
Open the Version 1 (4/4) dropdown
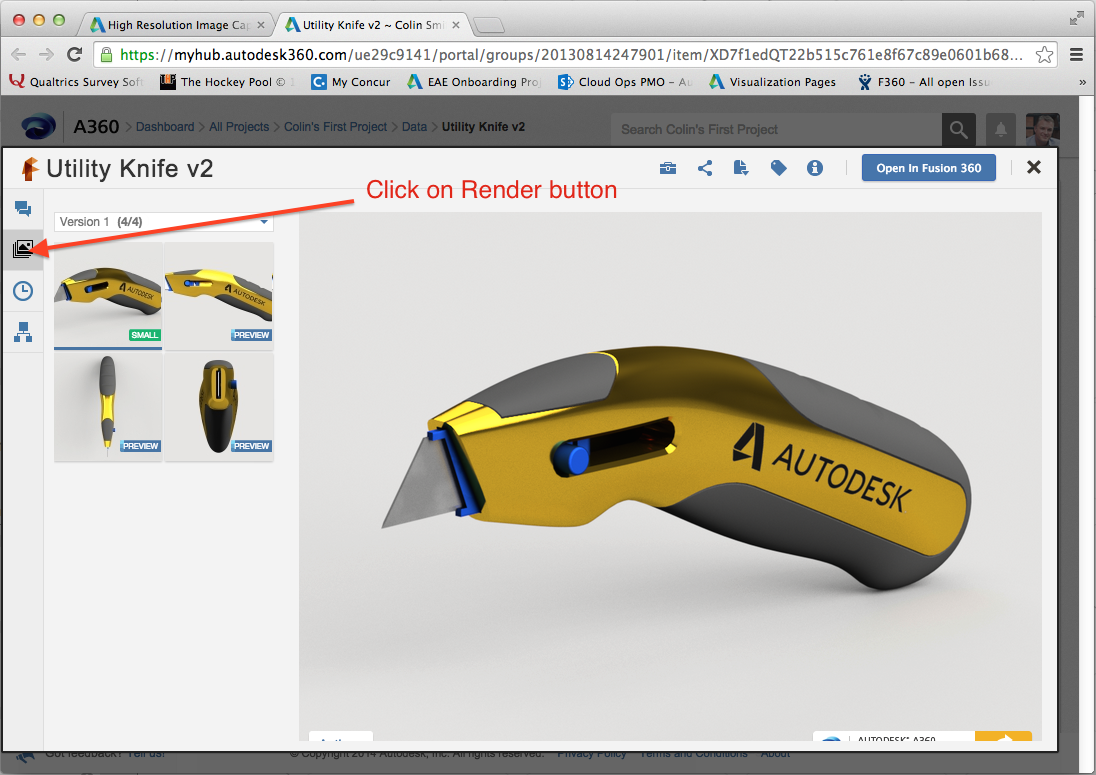163,221
